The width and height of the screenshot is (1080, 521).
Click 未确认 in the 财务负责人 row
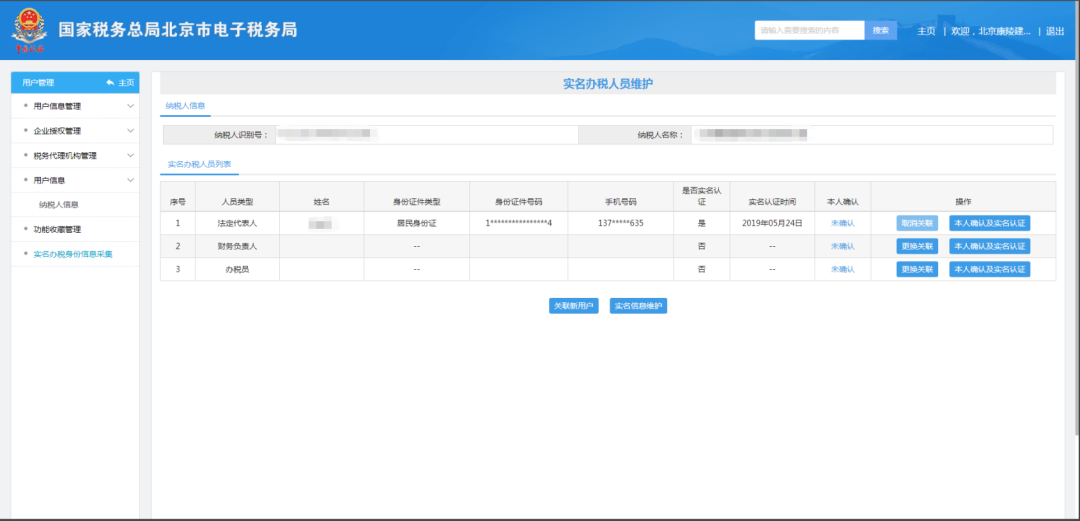coord(842,246)
